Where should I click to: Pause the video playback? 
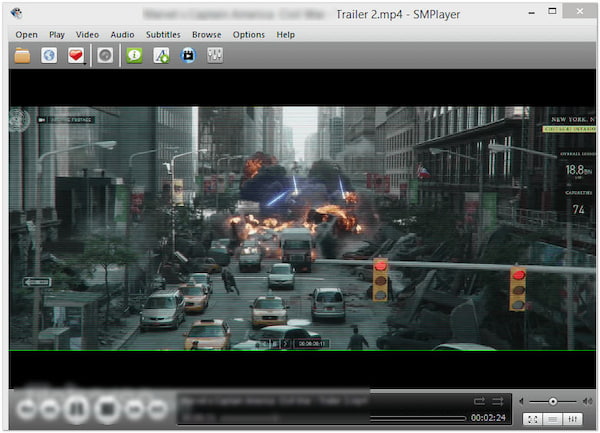tap(77, 409)
